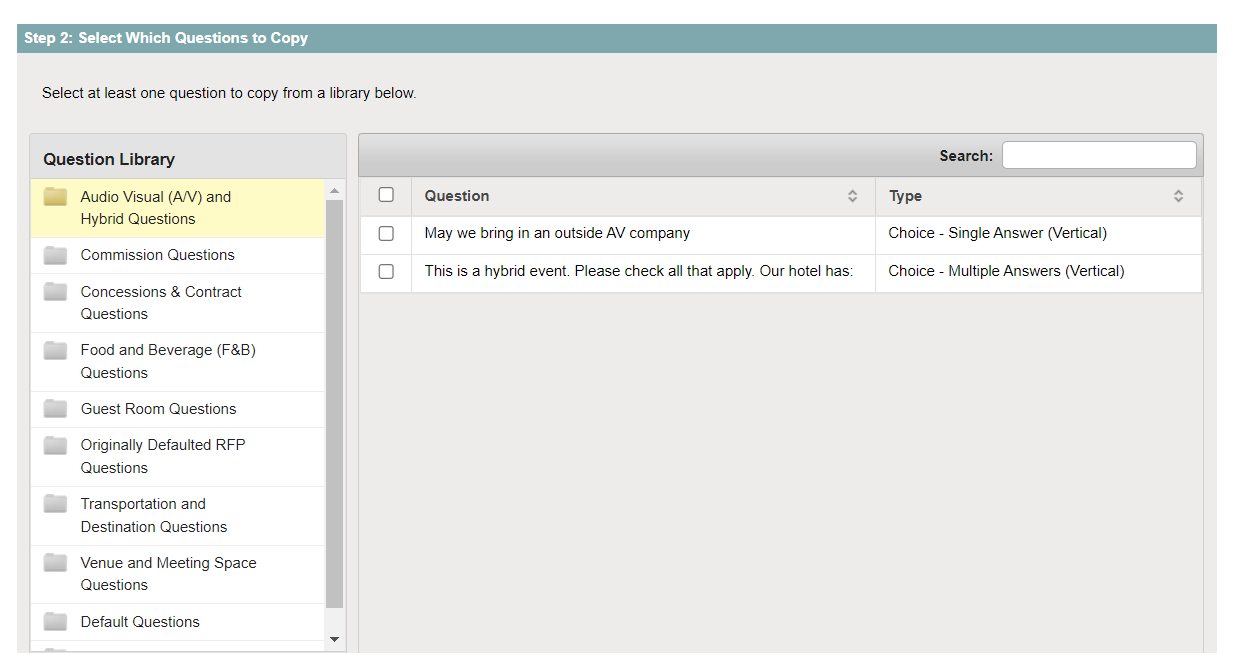Image resolution: width=1235 pixels, height=655 pixels.
Task: Click the scrollbar down arrow
Action: pyautogui.click(x=335, y=639)
